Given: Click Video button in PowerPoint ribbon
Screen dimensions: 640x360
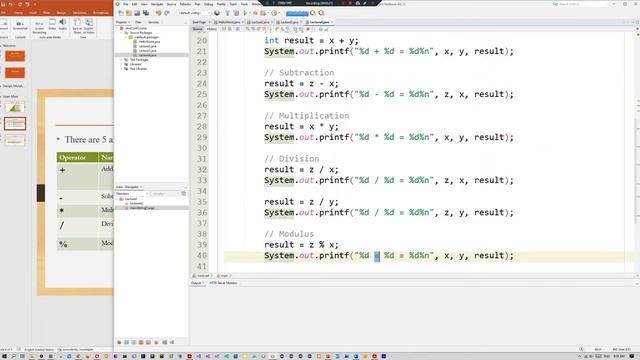Looking at the screenshot, I should click(52, 24).
